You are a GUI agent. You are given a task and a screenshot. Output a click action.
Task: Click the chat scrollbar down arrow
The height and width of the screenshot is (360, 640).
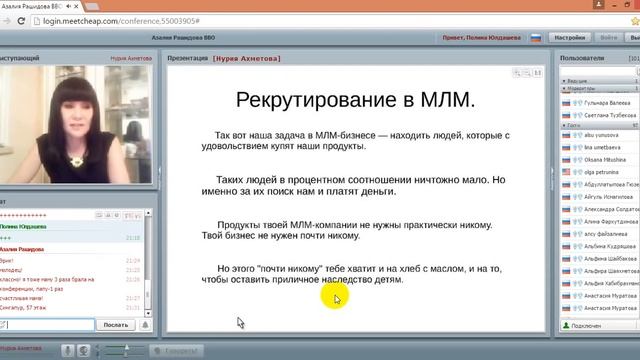148,313
